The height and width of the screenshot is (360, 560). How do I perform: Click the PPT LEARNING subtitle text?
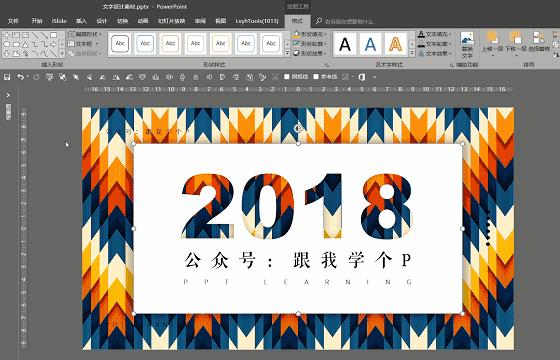298,282
